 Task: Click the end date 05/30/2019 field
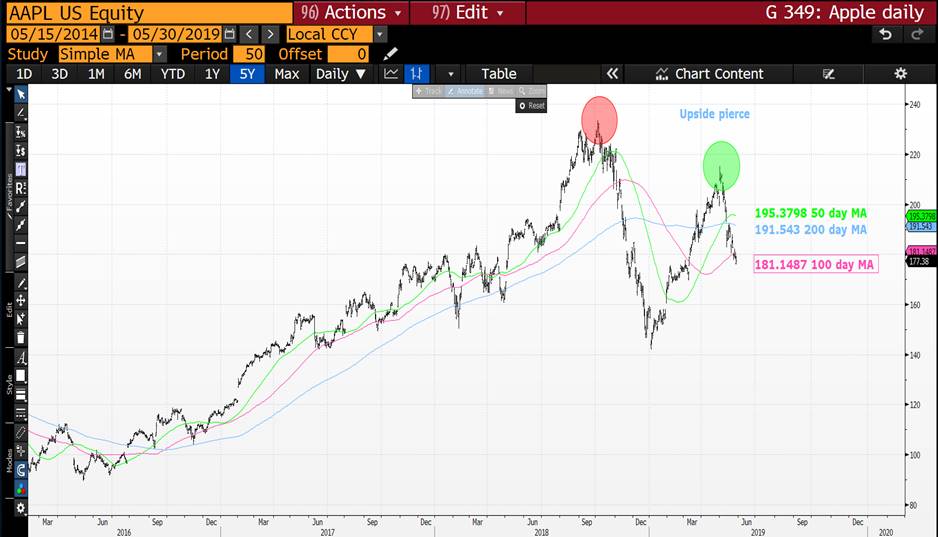click(x=176, y=34)
